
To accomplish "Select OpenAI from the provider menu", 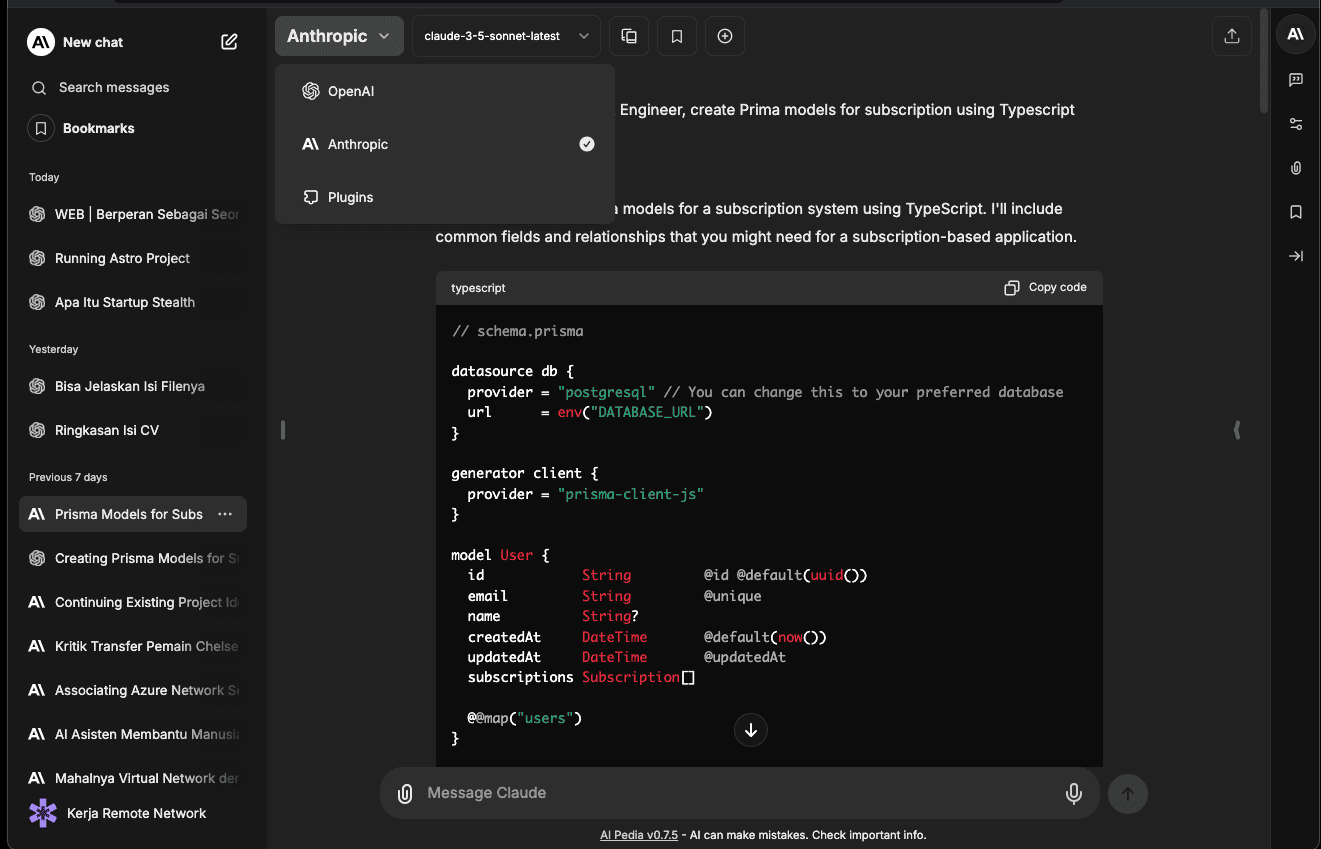I will pos(444,91).
